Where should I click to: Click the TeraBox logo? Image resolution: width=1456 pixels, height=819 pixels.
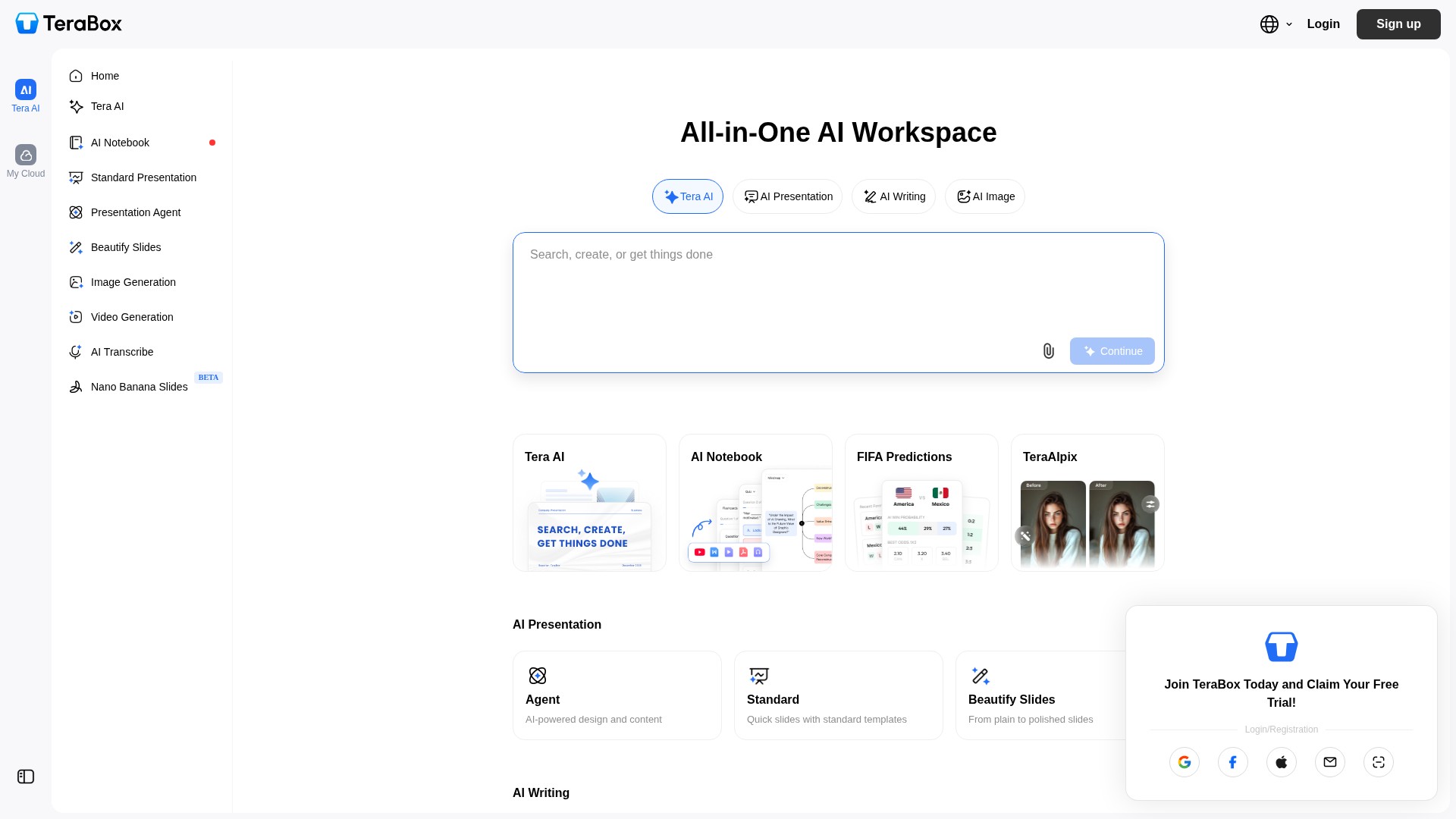click(x=68, y=24)
